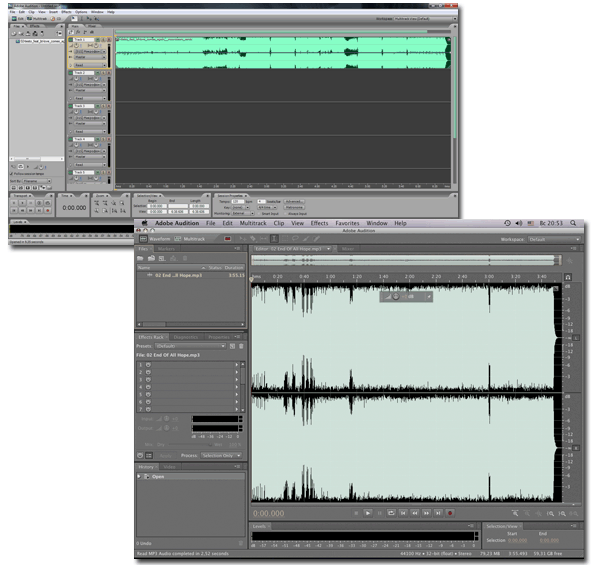Click the waveform overview navigator bar
This screenshot has height=565, width=592.
coord(406,260)
